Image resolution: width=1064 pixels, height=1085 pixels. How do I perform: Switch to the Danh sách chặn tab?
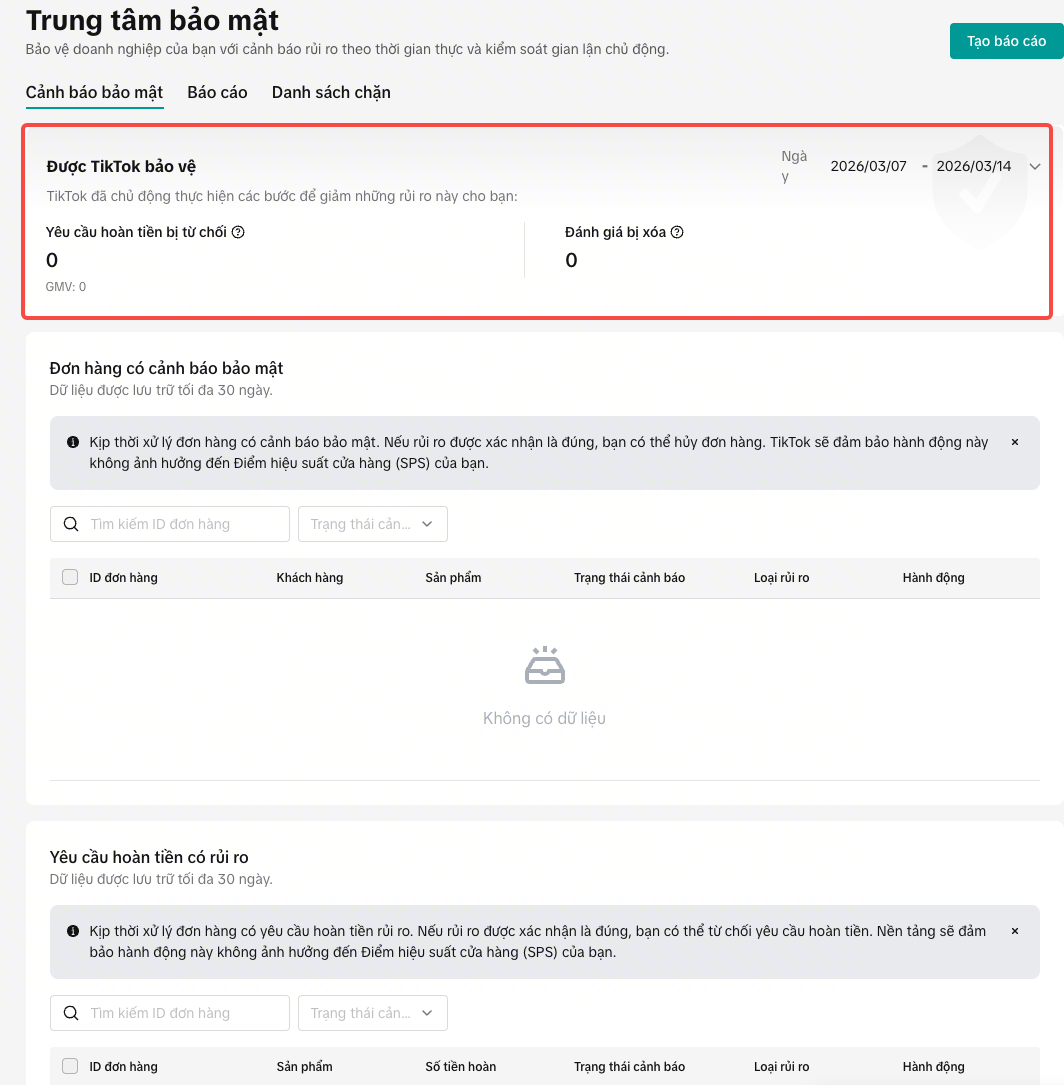point(331,92)
